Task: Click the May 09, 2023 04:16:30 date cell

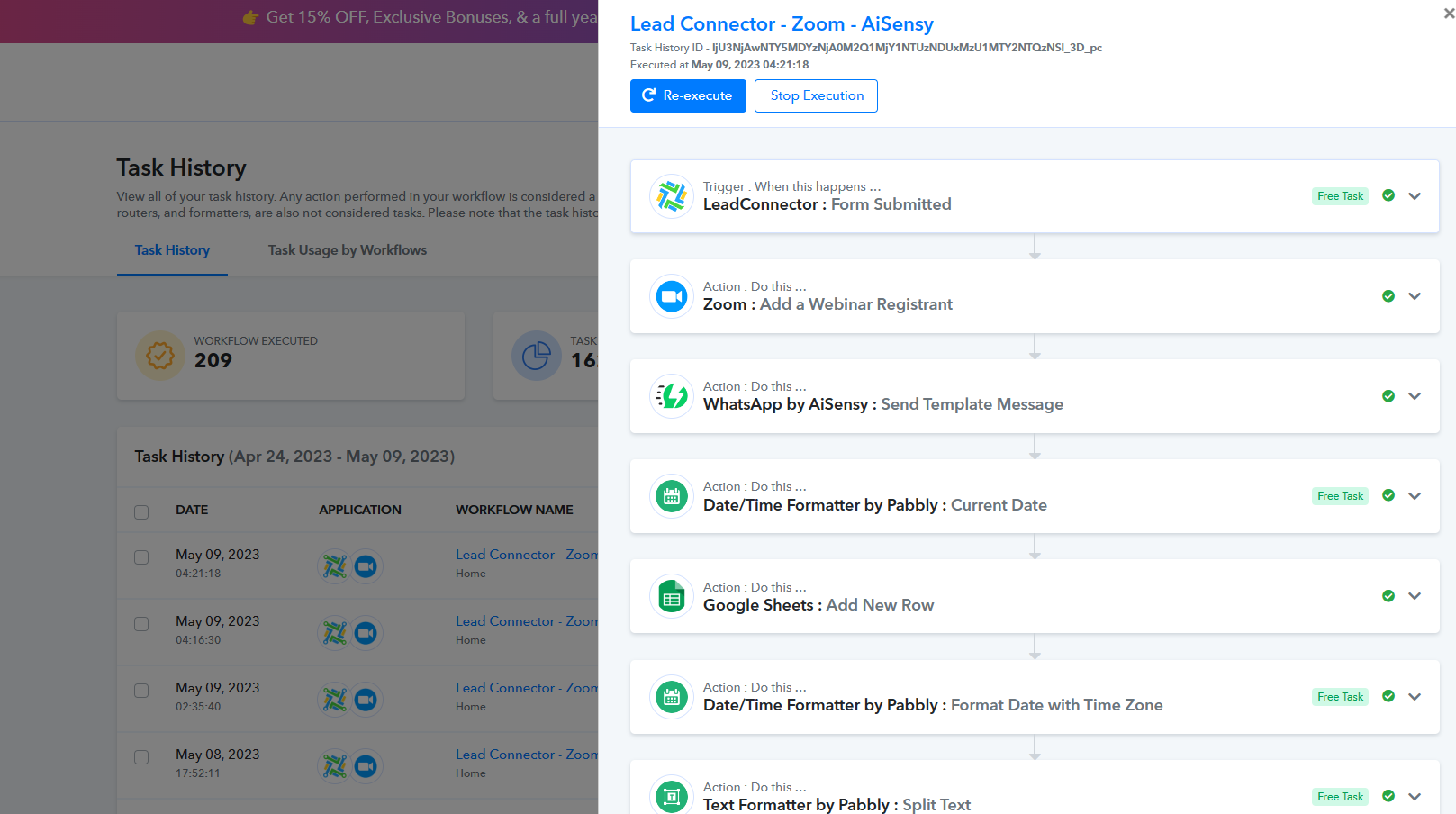Action: pos(218,629)
